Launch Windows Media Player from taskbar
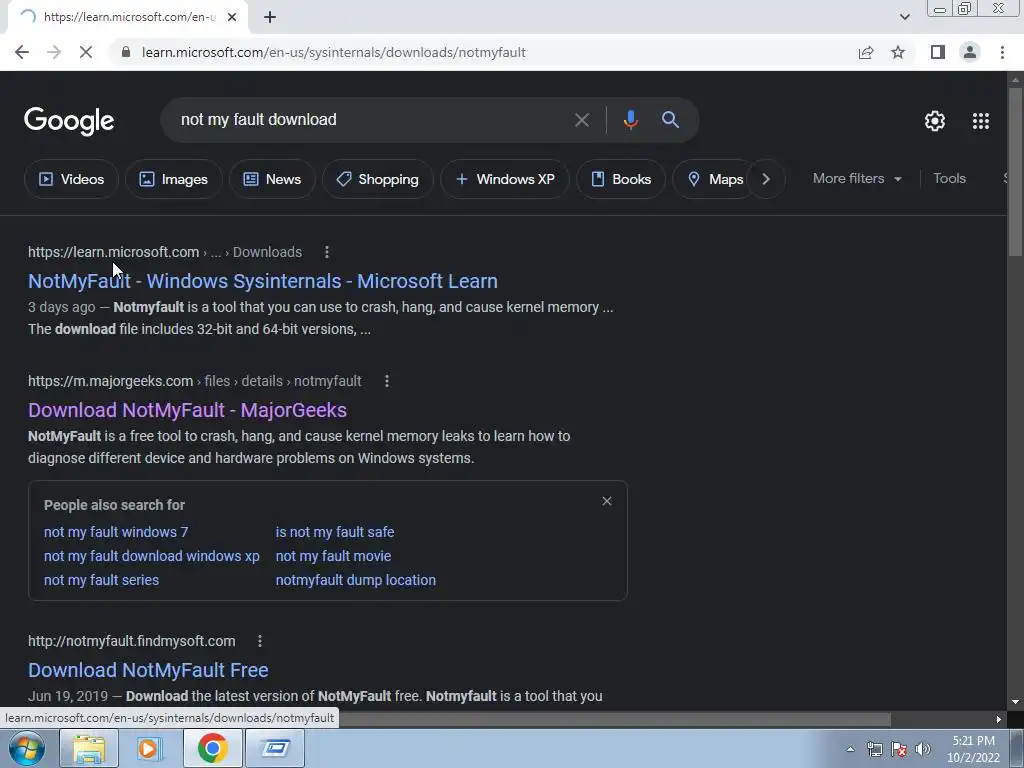This screenshot has width=1024, height=768. (x=150, y=748)
